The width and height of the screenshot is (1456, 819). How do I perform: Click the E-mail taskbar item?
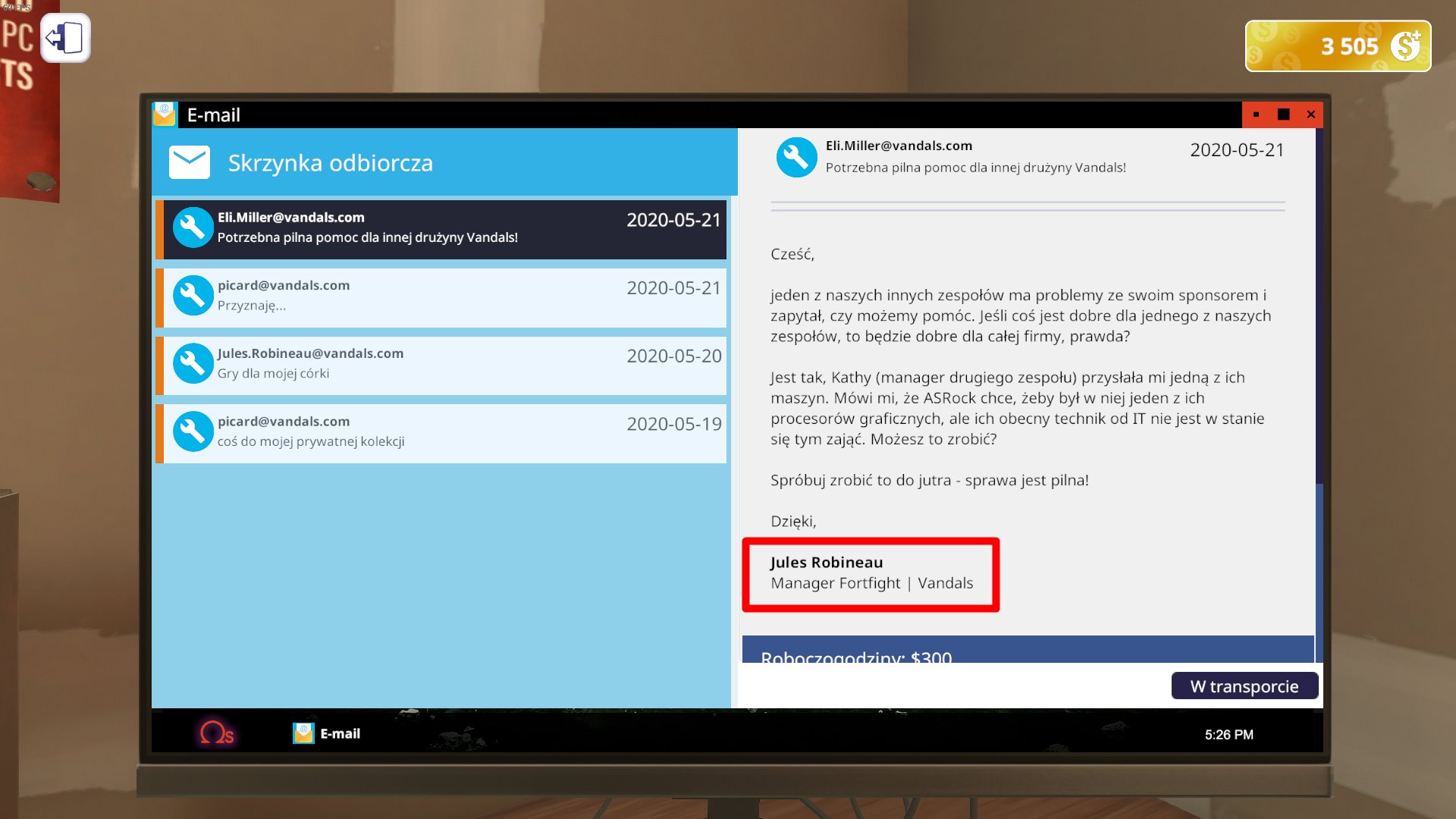[327, 733]
